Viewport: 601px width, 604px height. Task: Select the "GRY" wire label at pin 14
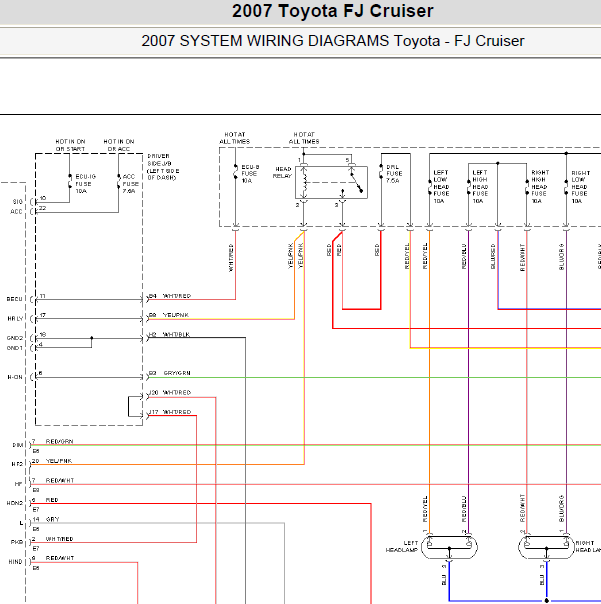(52, 519)
